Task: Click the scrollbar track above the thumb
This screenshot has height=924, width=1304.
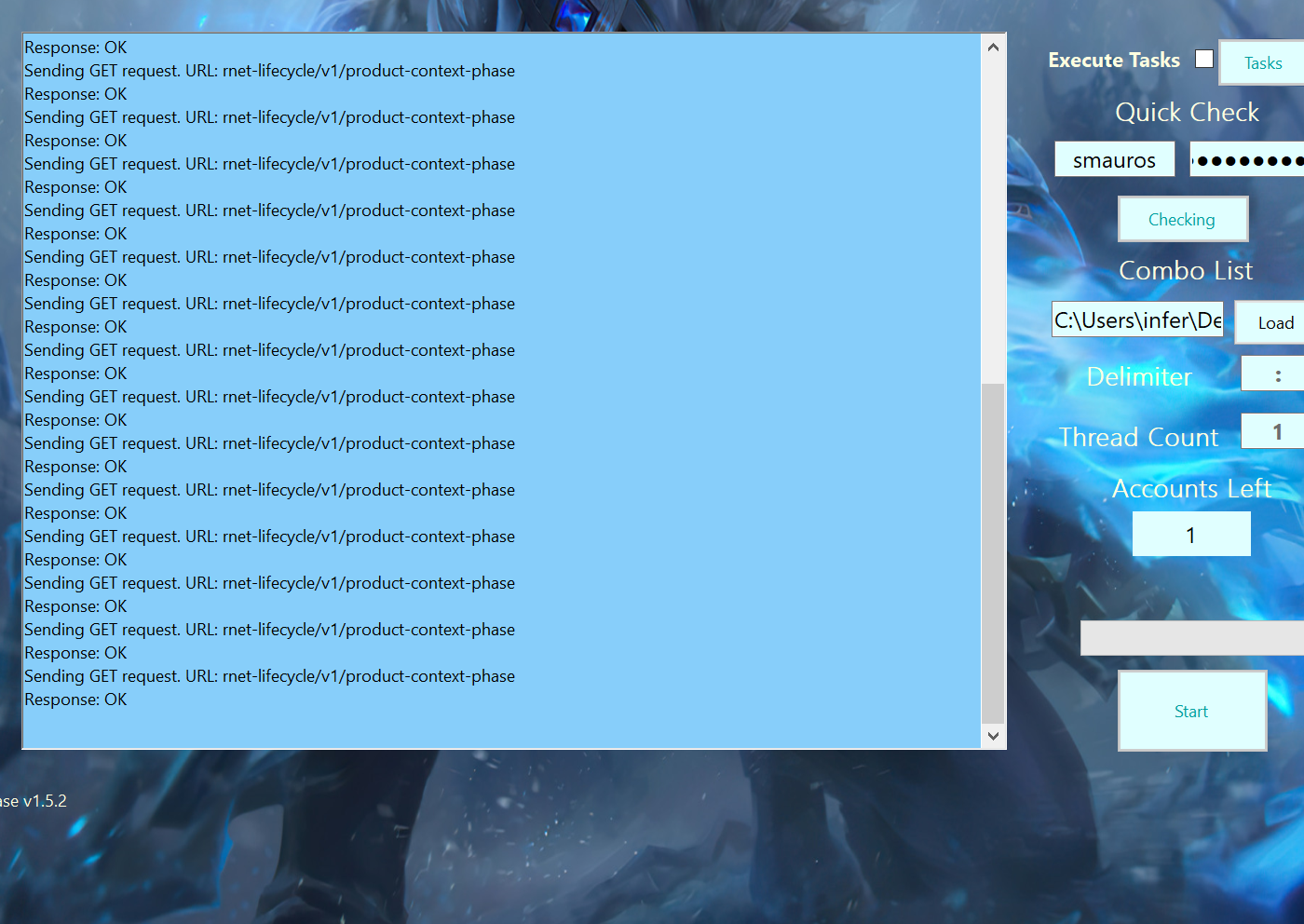Action: [x=993, y=220]
